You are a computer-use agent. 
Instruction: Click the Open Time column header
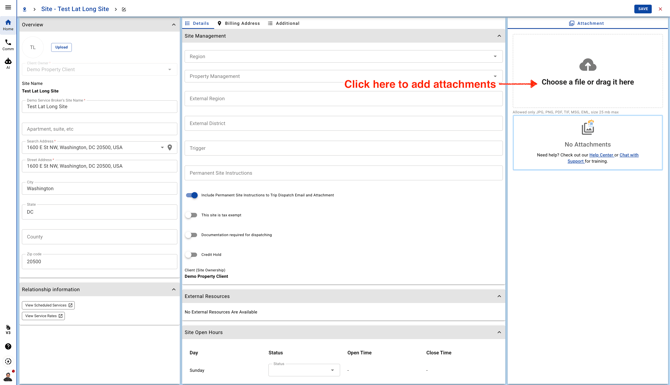click(x=359, y=353)
